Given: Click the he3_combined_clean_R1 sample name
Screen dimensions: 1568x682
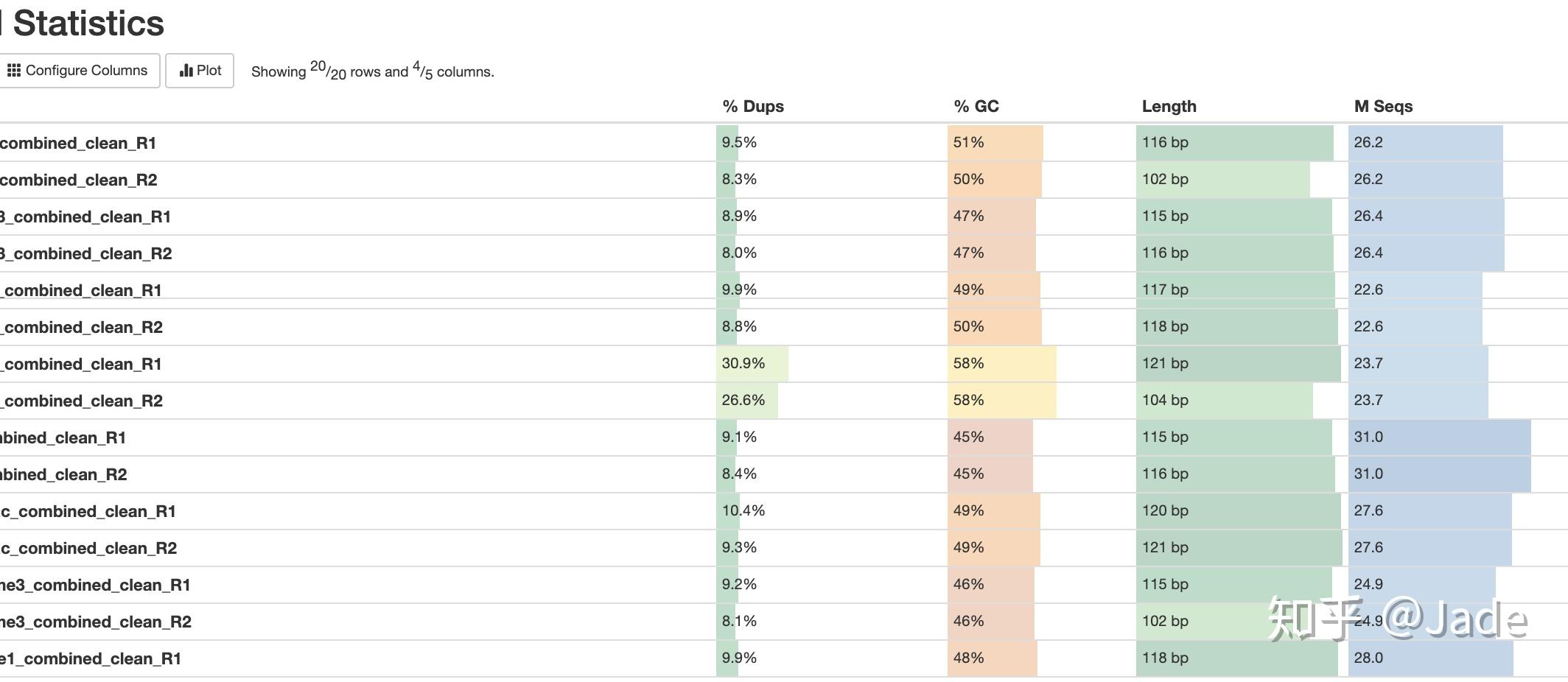Looking at the screenshot, I should 94,585.
